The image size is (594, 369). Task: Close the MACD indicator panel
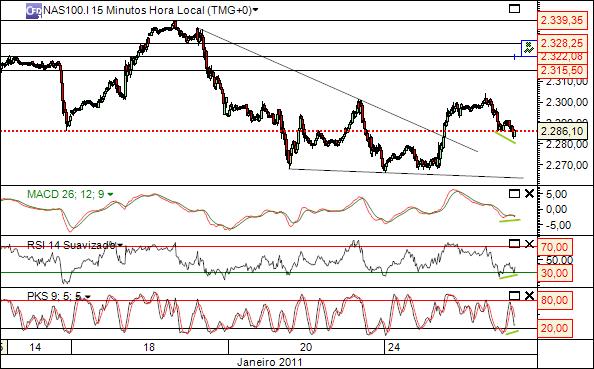coord(529,194)
